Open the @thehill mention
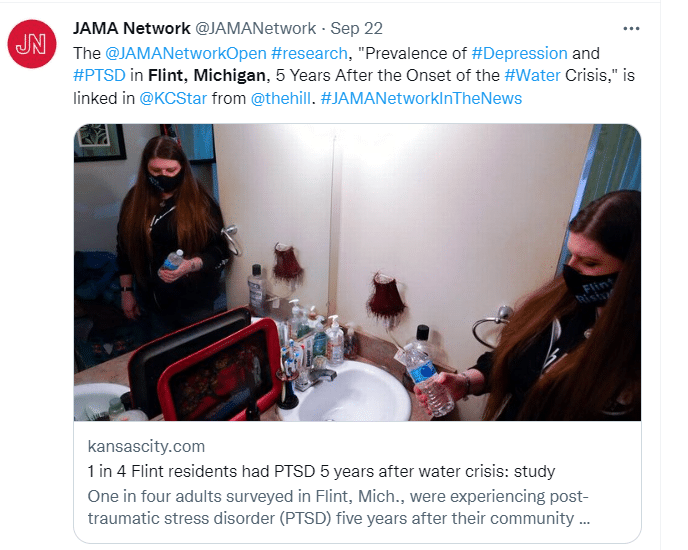 click(x=281, y=98)
